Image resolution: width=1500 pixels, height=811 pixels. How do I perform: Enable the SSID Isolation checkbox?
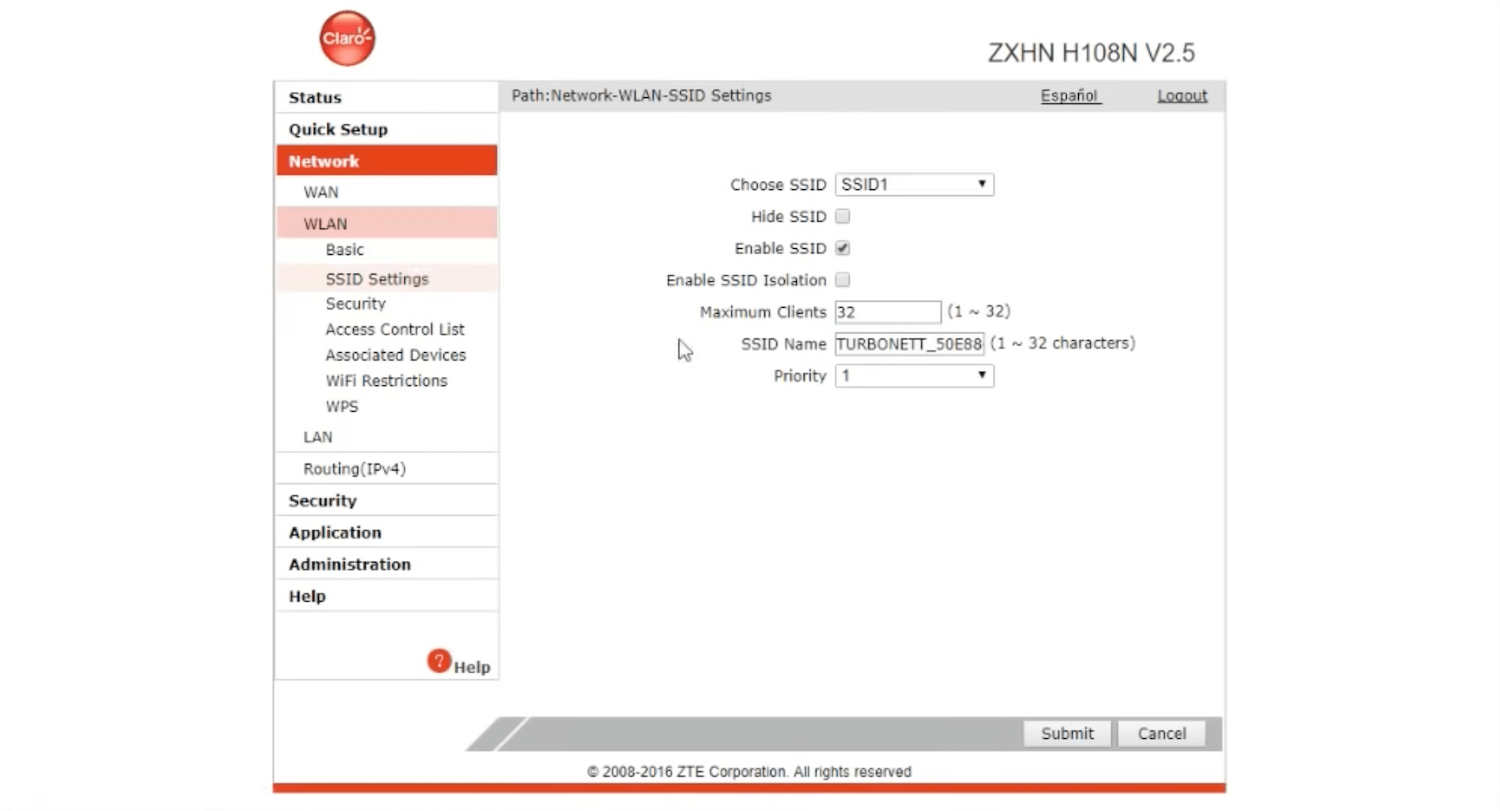[x=842, y=280]
